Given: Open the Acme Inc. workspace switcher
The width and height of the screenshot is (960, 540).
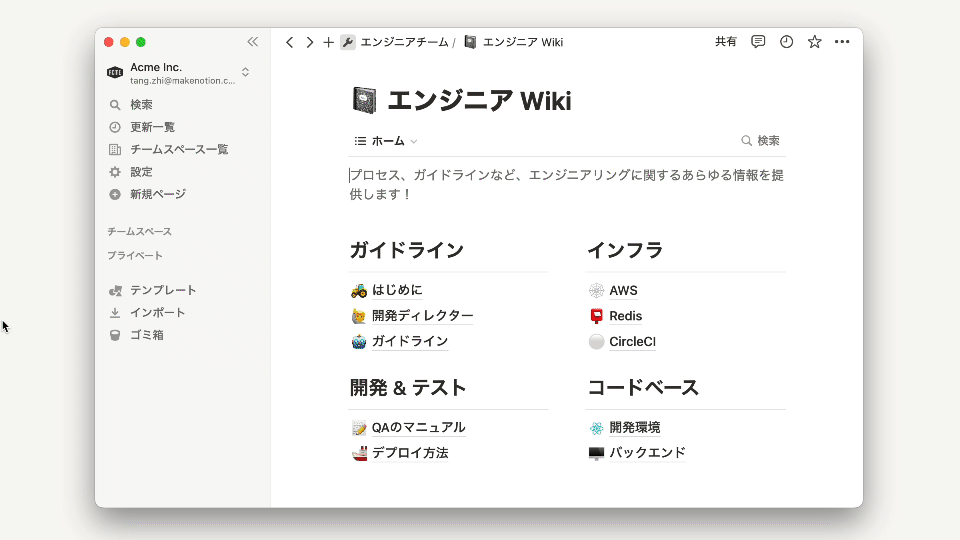Looking at the screenshot, I should 245,72.
